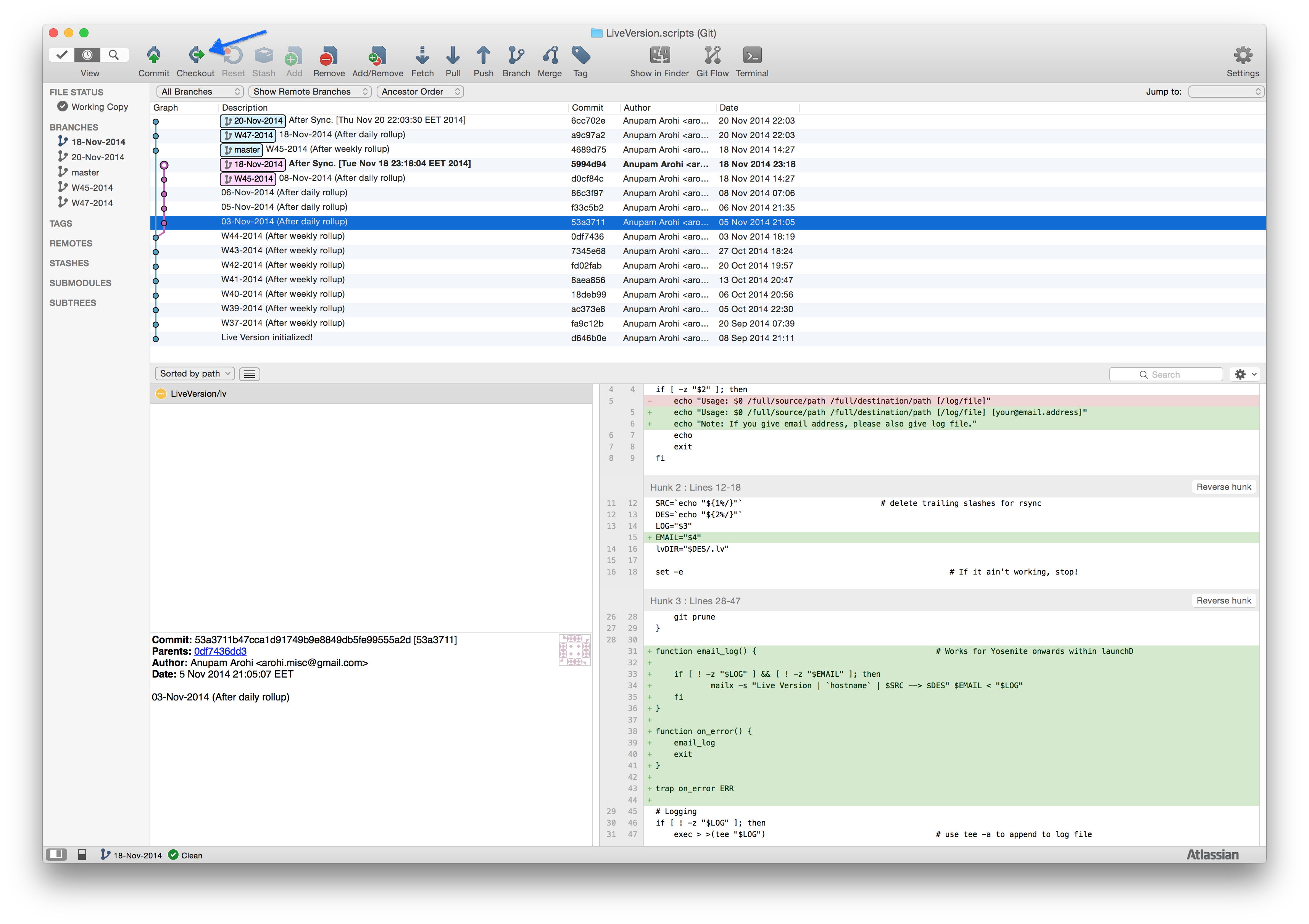Switch to log history clock view

tap(87, 55)
